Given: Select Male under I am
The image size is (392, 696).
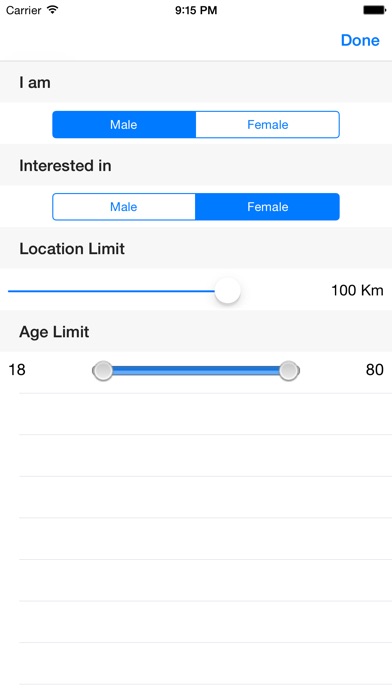Looking at the screenshot, I should [124, 124].
